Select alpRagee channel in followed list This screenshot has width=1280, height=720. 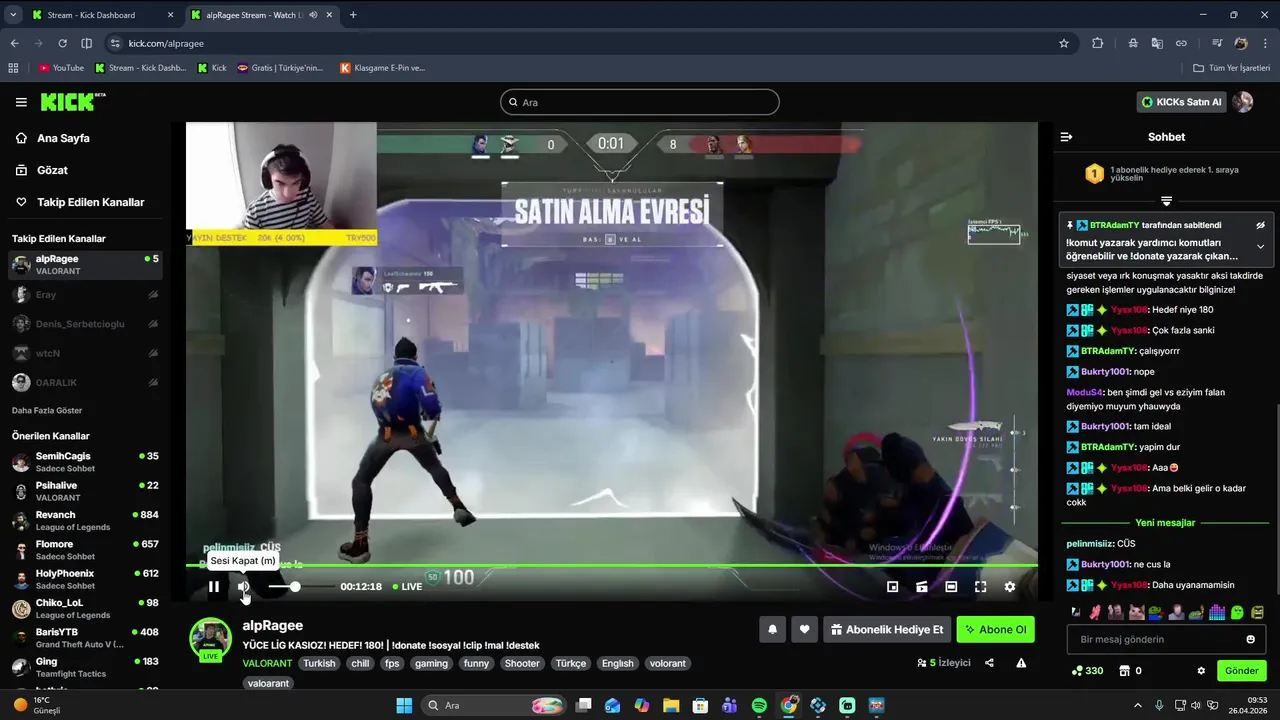pos(85,265)
